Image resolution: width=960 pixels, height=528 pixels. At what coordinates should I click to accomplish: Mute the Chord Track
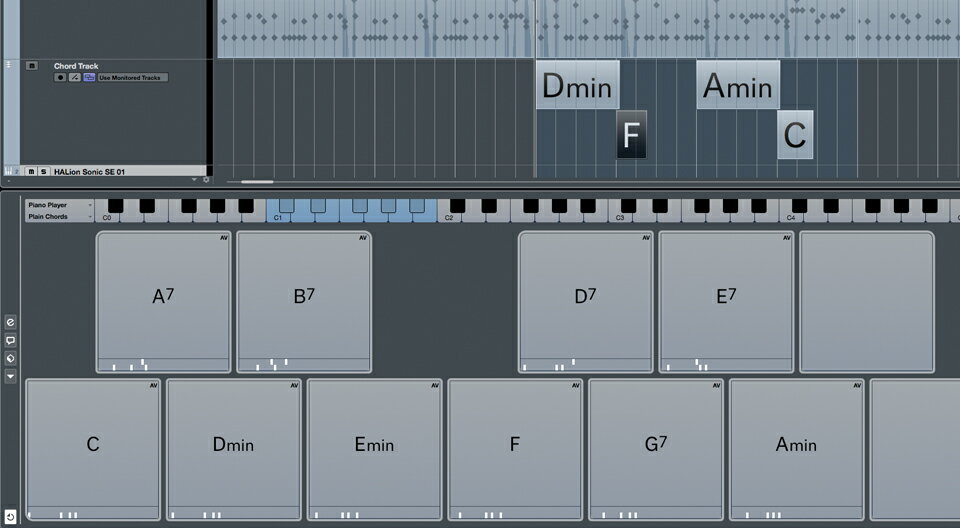[x=32, y=66]
